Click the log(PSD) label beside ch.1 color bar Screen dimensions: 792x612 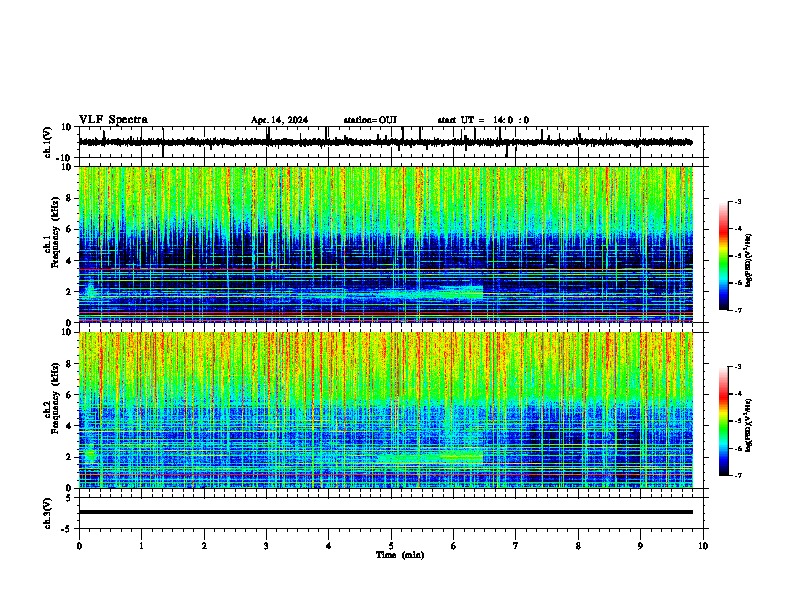click(x=749, y=260)
